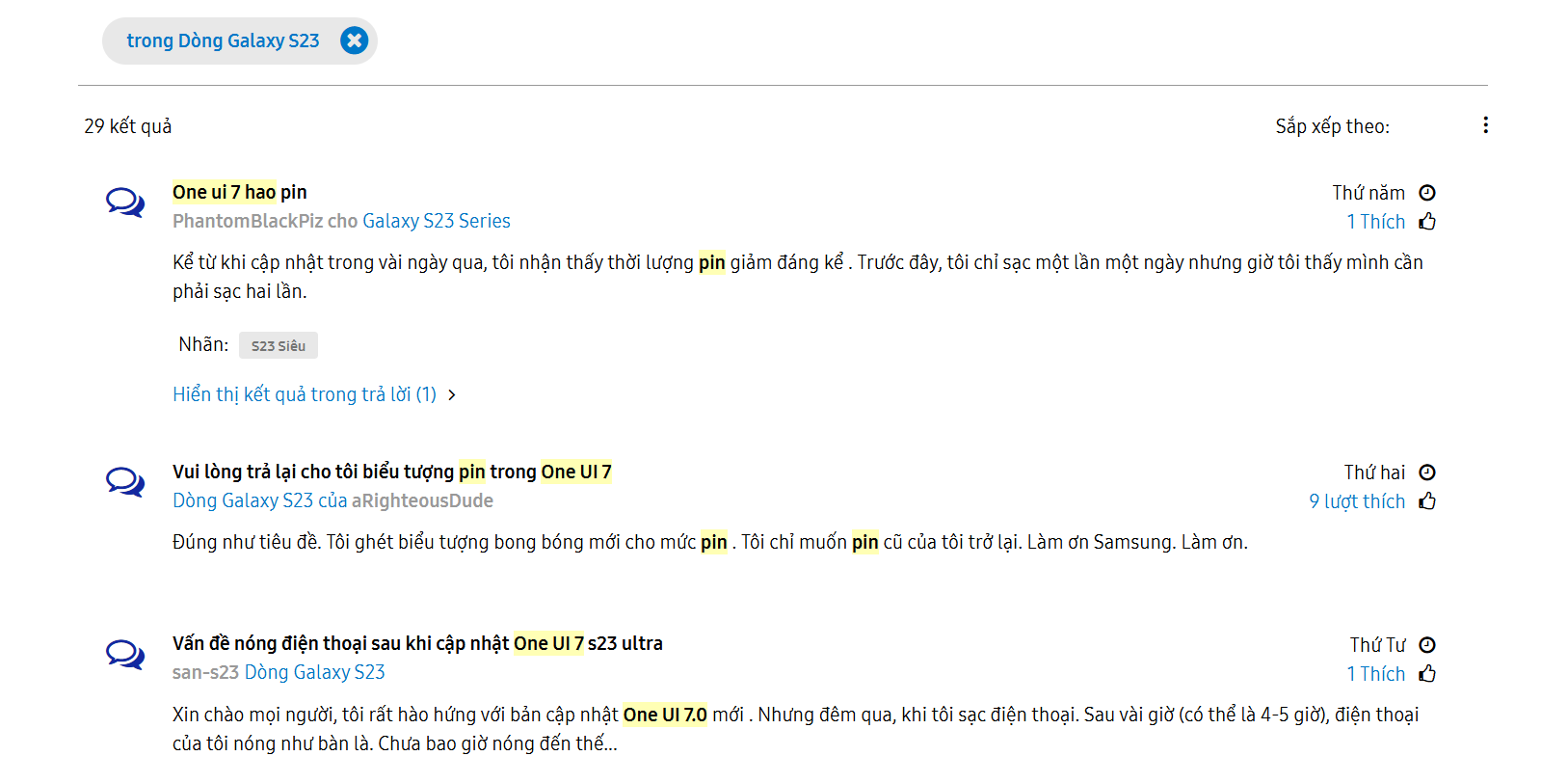Open the 'Dòng Galaxy S23' link under san-s23's post
The height and width of the screenshot is (783, 1568).
(315, 672)
